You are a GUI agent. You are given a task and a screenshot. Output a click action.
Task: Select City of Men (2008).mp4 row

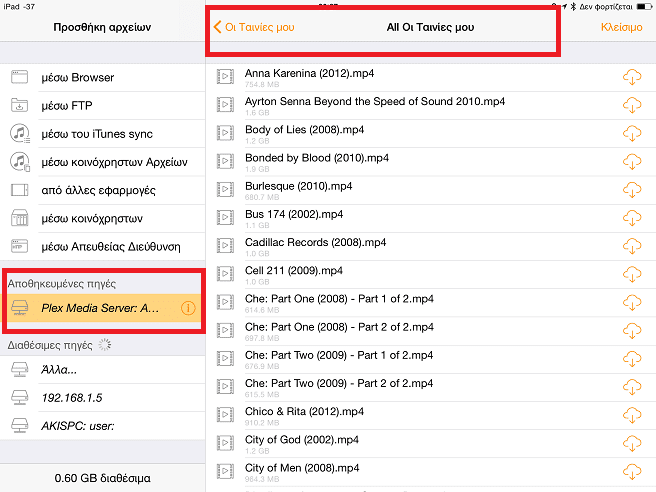431,472
